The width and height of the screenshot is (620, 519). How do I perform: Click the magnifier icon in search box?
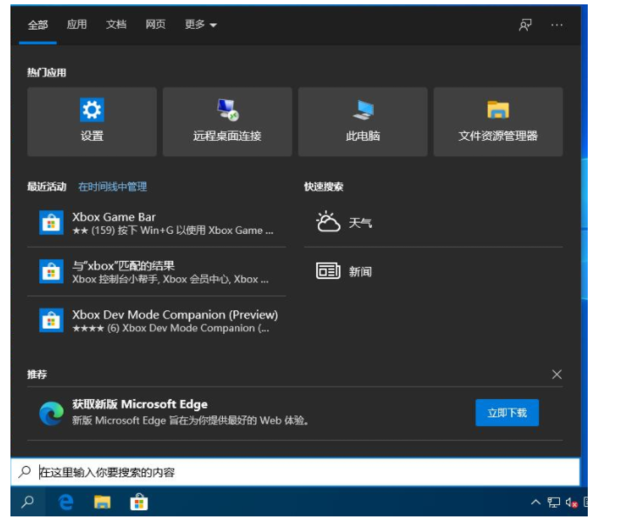tap(25, 472)
